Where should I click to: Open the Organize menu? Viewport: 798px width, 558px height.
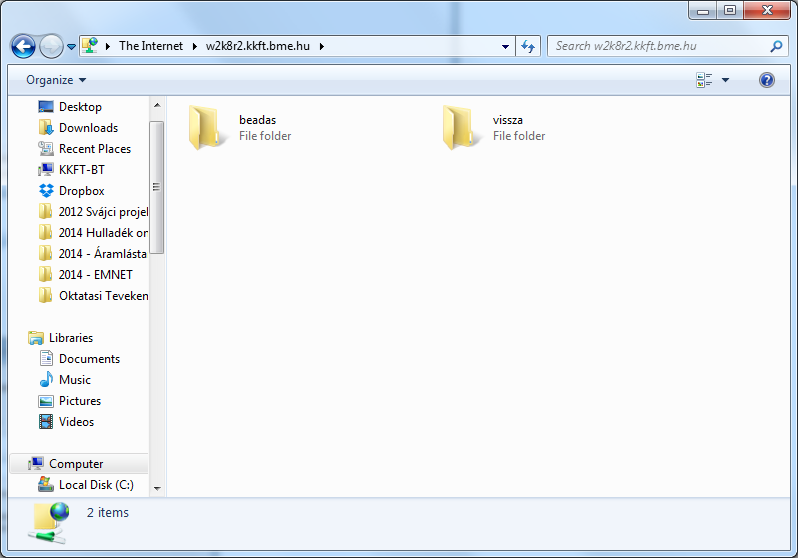tap(56, 80)
